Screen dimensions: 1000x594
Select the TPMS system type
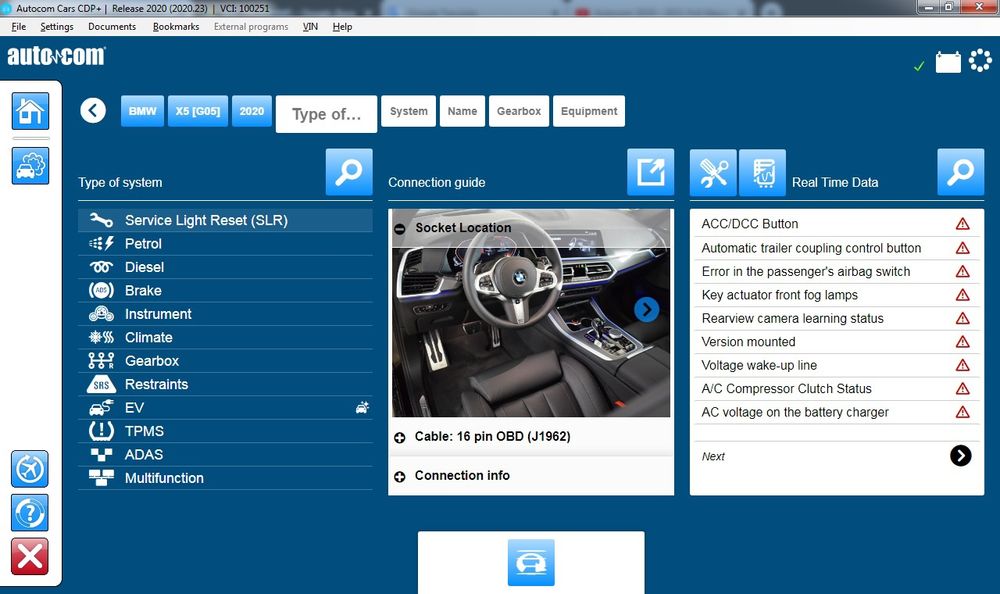point(225,431)
